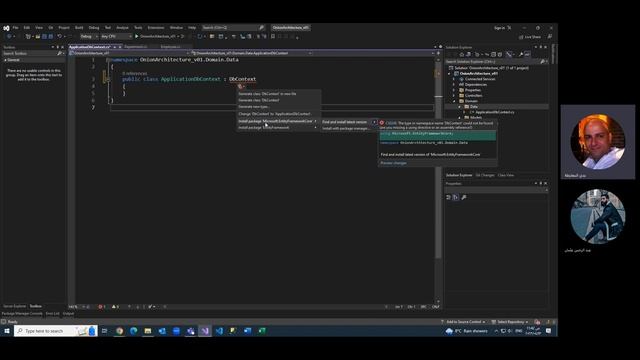
Task: Click the lightbulb quick actions icon
Action: click(240, 86)
